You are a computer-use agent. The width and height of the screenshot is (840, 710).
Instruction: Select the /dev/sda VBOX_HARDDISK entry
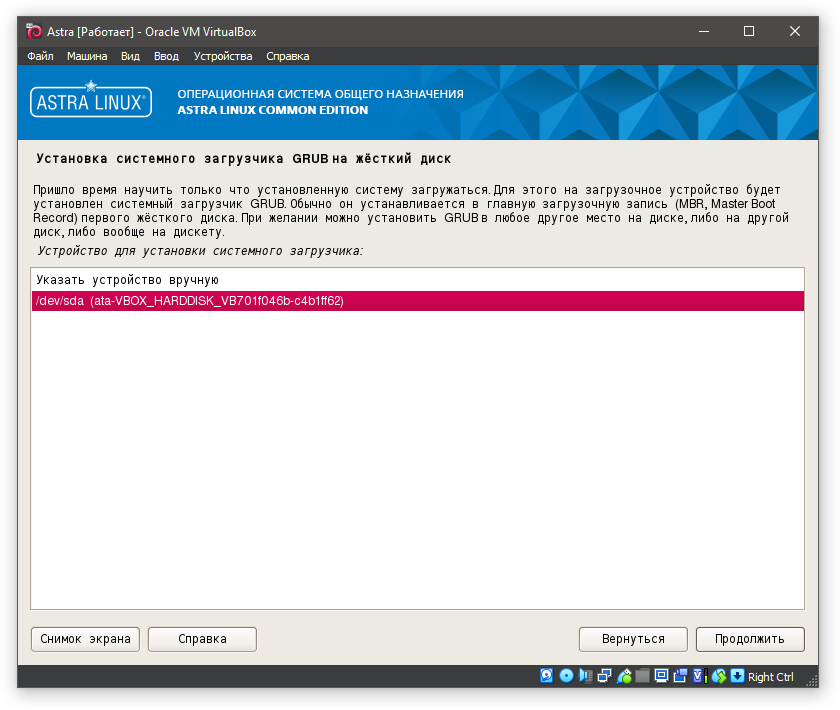tap(417, 301)
